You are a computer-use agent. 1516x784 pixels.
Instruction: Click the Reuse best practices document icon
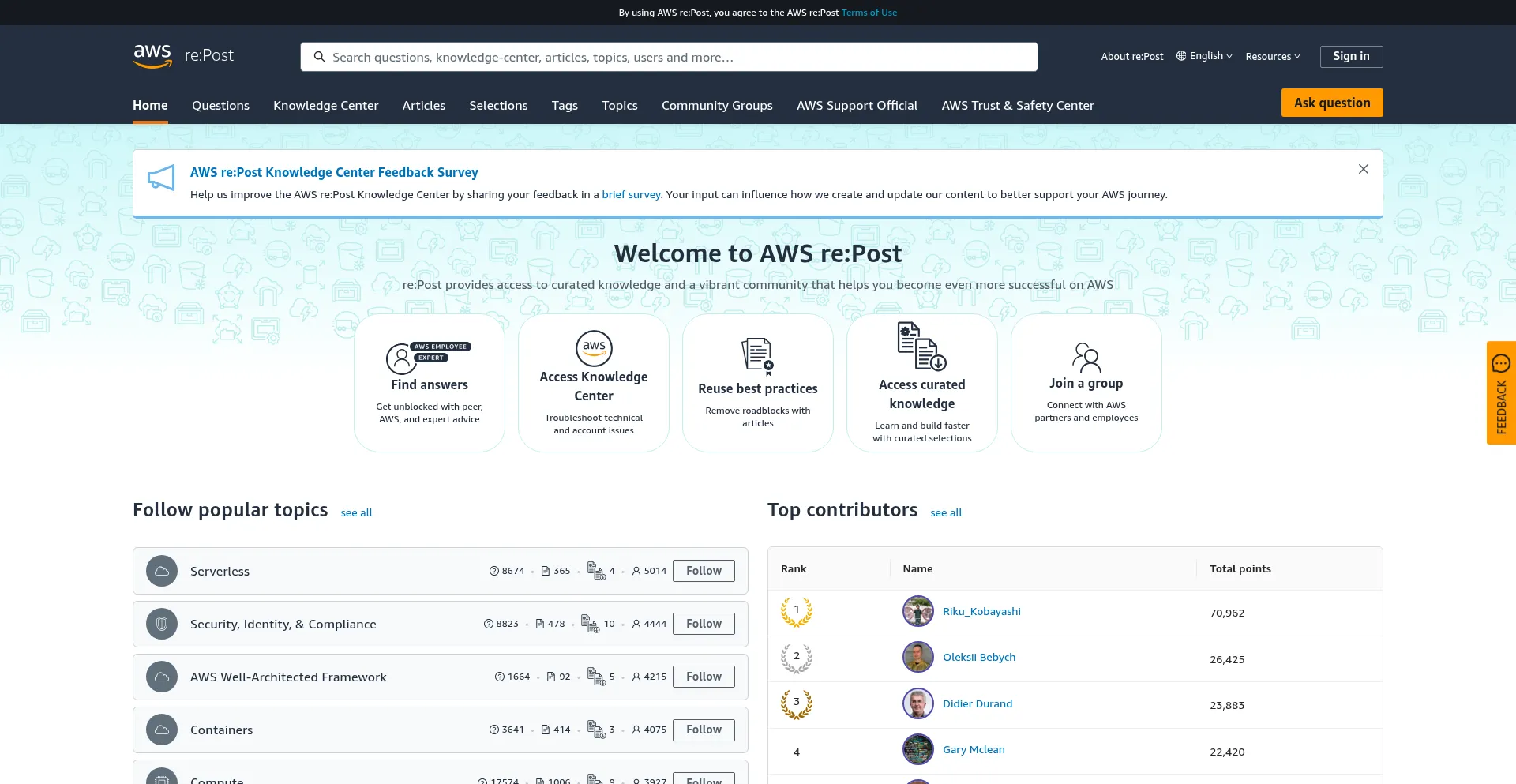click(757, 356)
